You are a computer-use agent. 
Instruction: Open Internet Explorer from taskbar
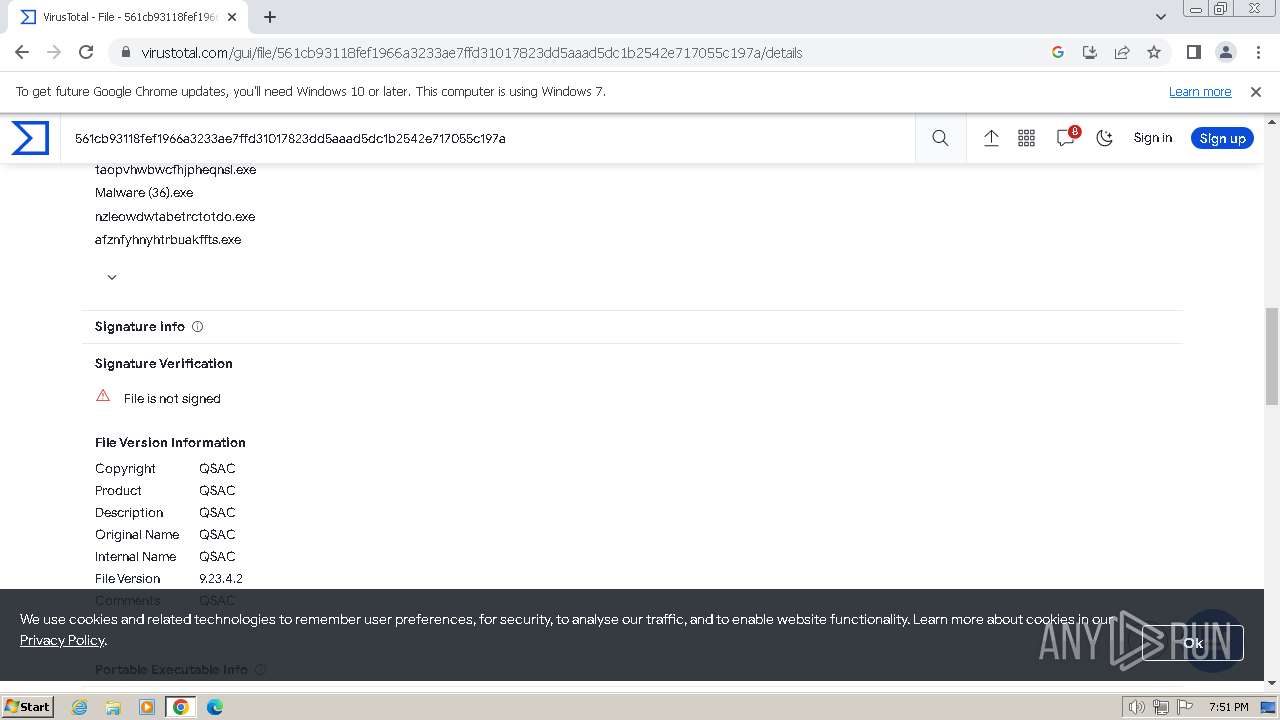click(79, 707)
